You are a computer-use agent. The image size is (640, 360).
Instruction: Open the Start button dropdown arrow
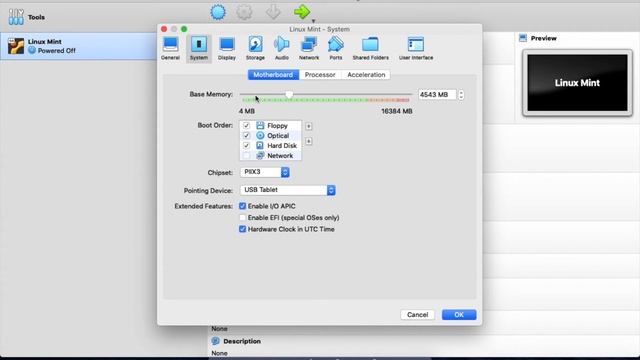313,21
